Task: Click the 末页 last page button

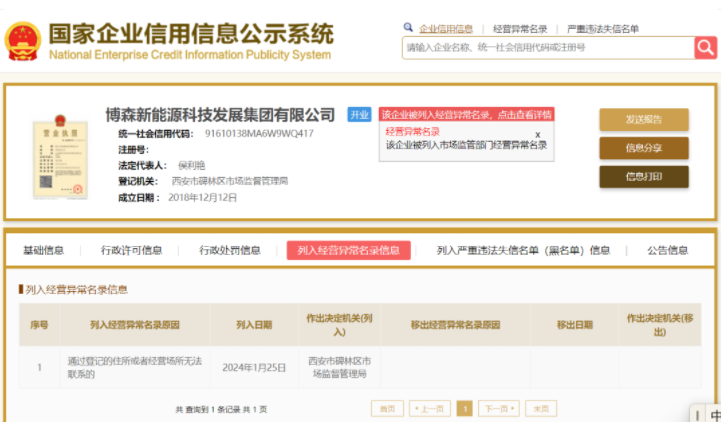Action: coord(541,409)
